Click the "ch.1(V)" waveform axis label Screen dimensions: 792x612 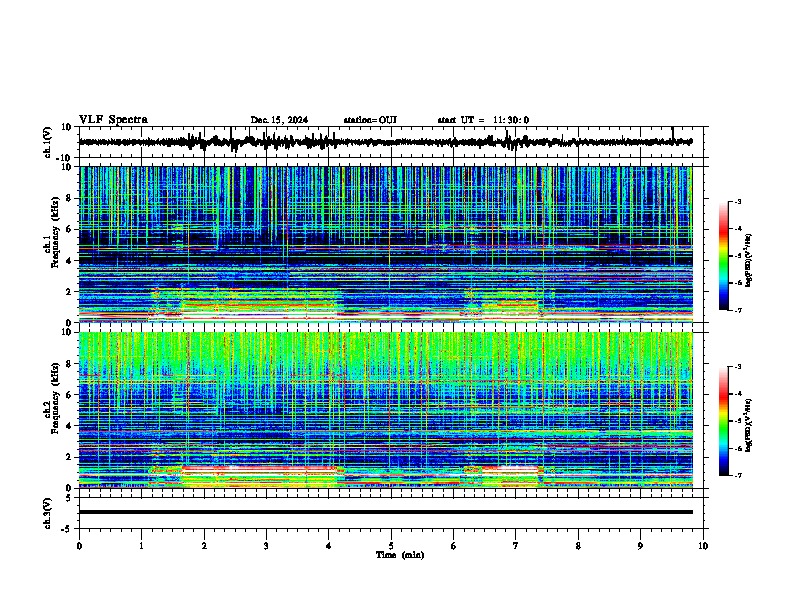point(47,142)
